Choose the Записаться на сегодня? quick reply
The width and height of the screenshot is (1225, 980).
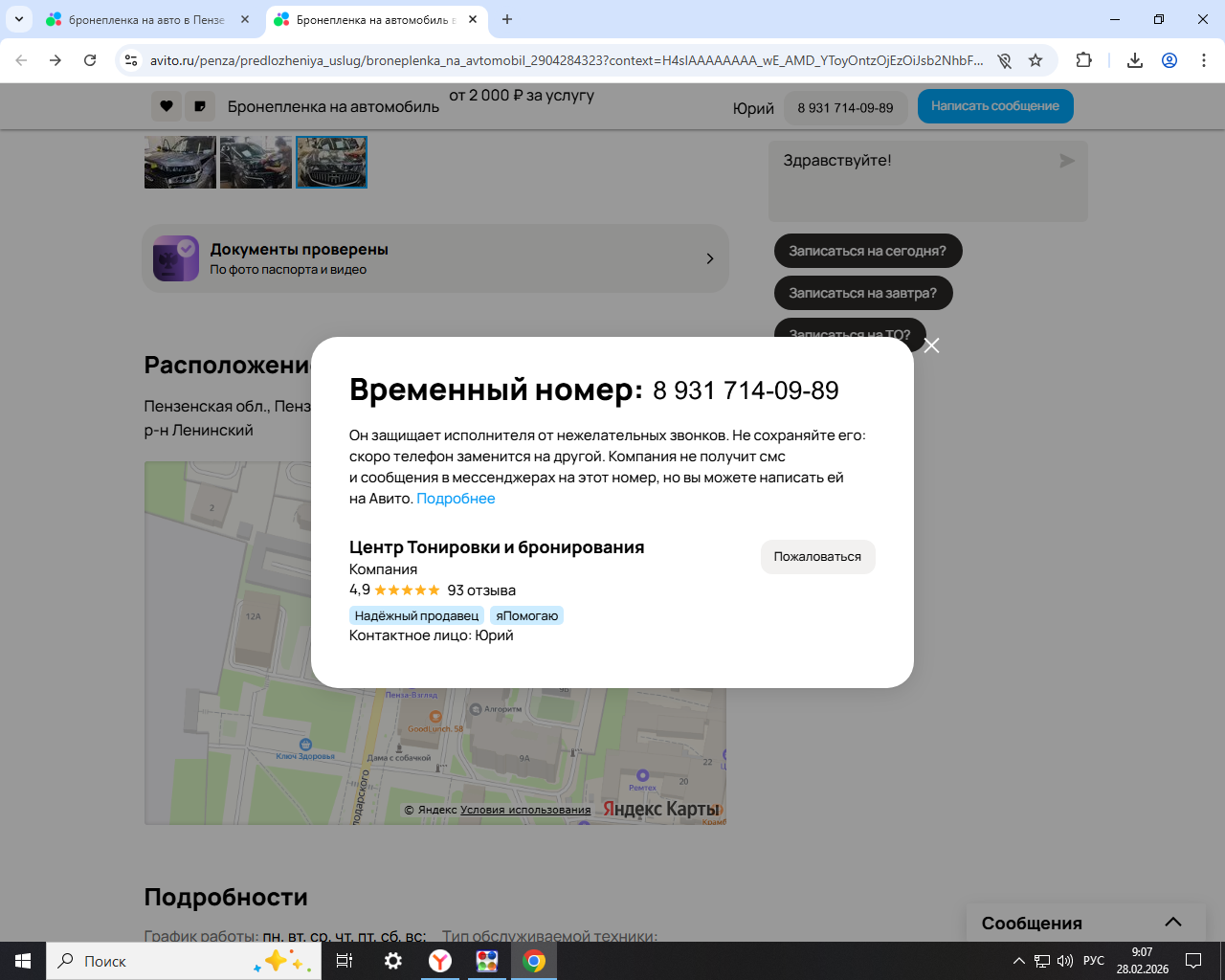click(x=868, y=251)
